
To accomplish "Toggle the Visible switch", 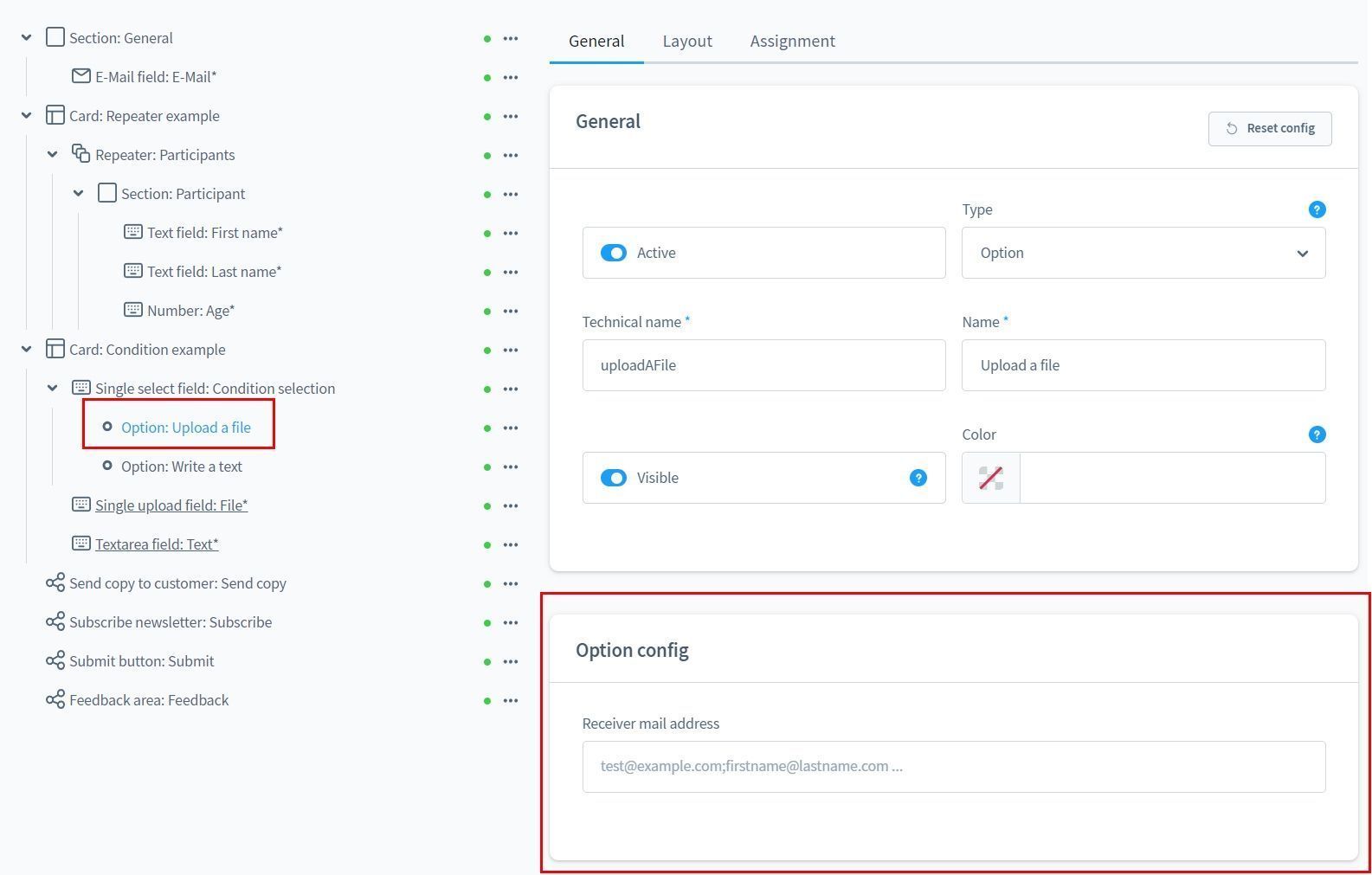I will [x=614, y=478].
